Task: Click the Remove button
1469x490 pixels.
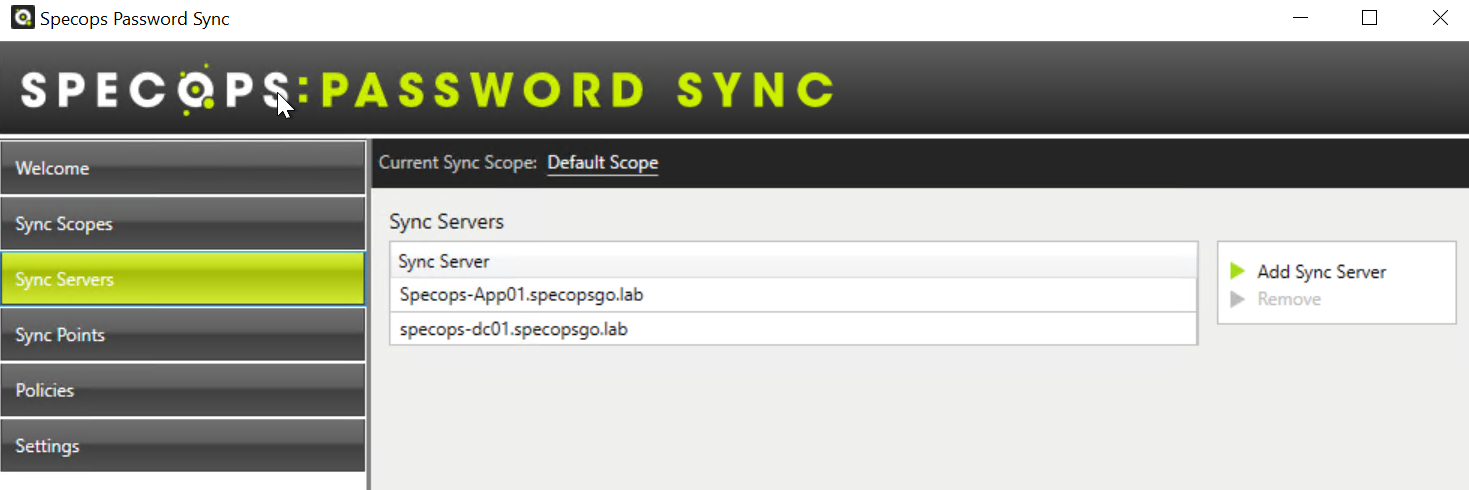Action: [1289, 299]
